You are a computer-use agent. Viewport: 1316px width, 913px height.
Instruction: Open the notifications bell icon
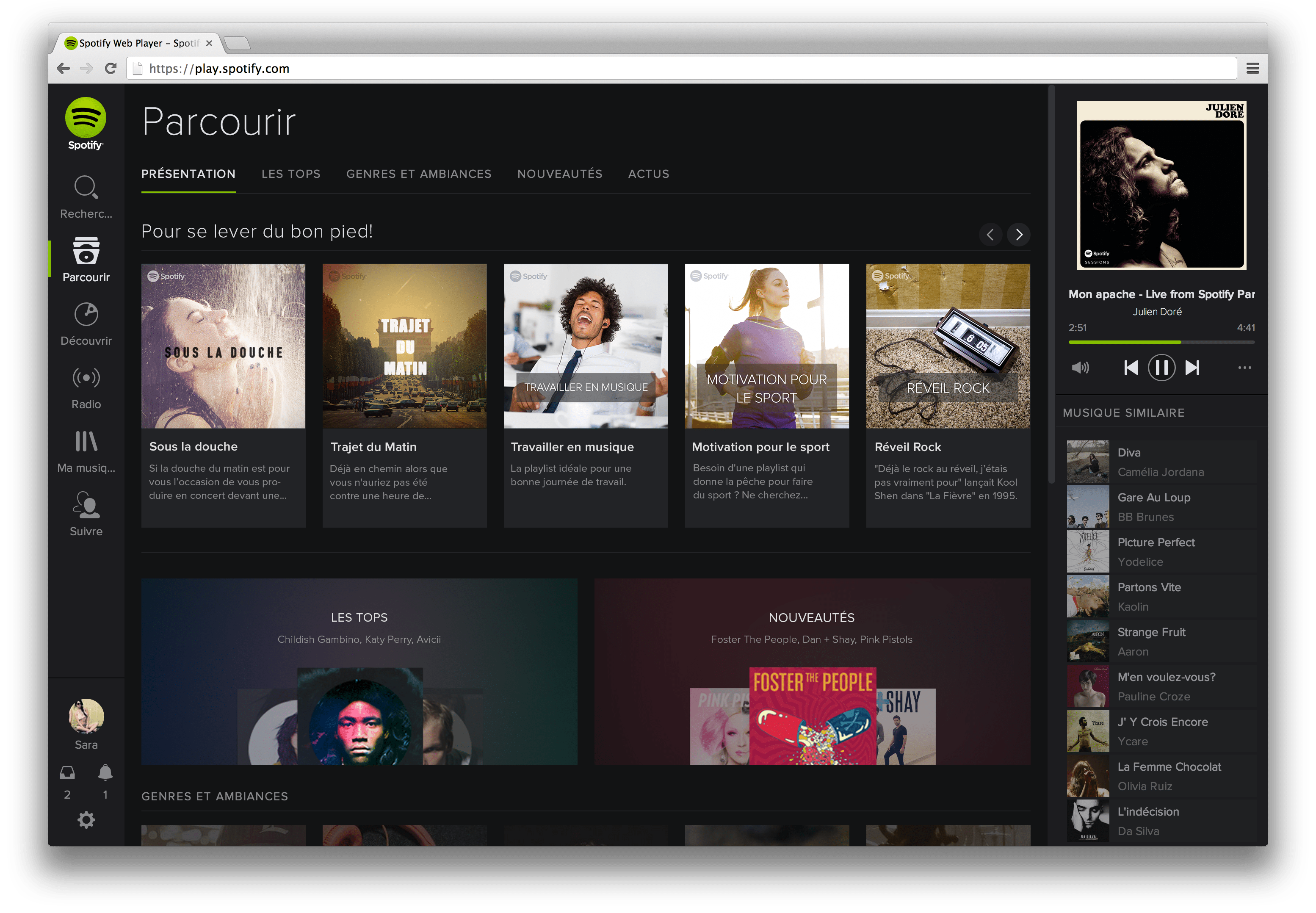click(105, 773)
